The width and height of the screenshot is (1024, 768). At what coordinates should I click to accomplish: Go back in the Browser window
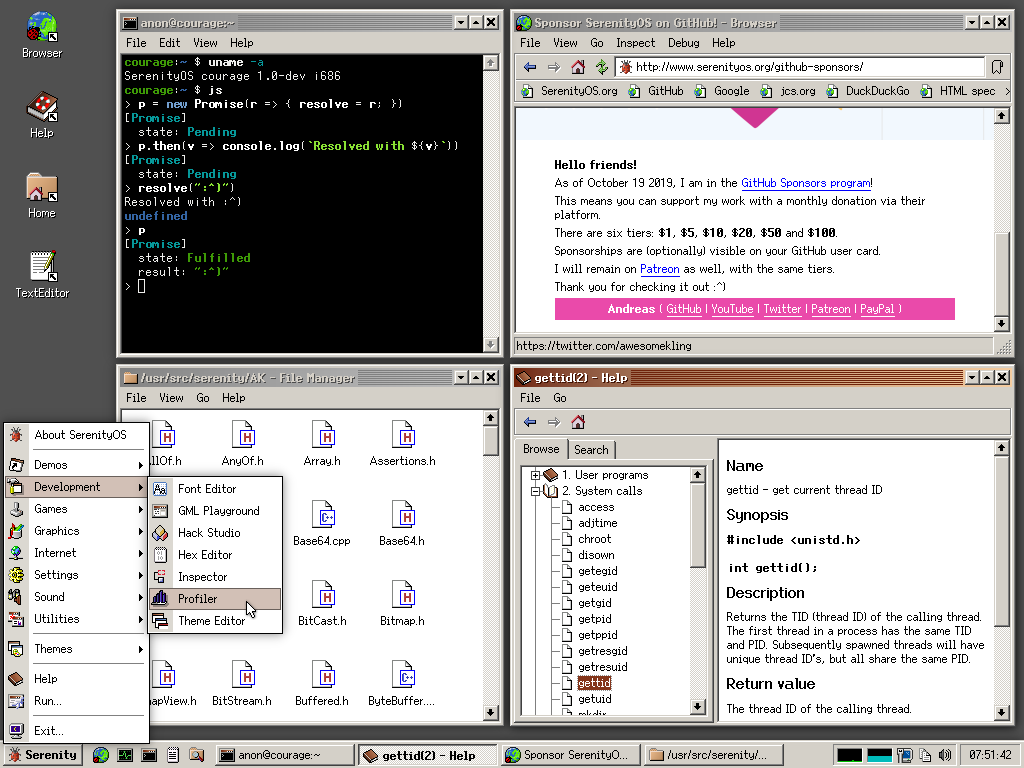point(530,67)
